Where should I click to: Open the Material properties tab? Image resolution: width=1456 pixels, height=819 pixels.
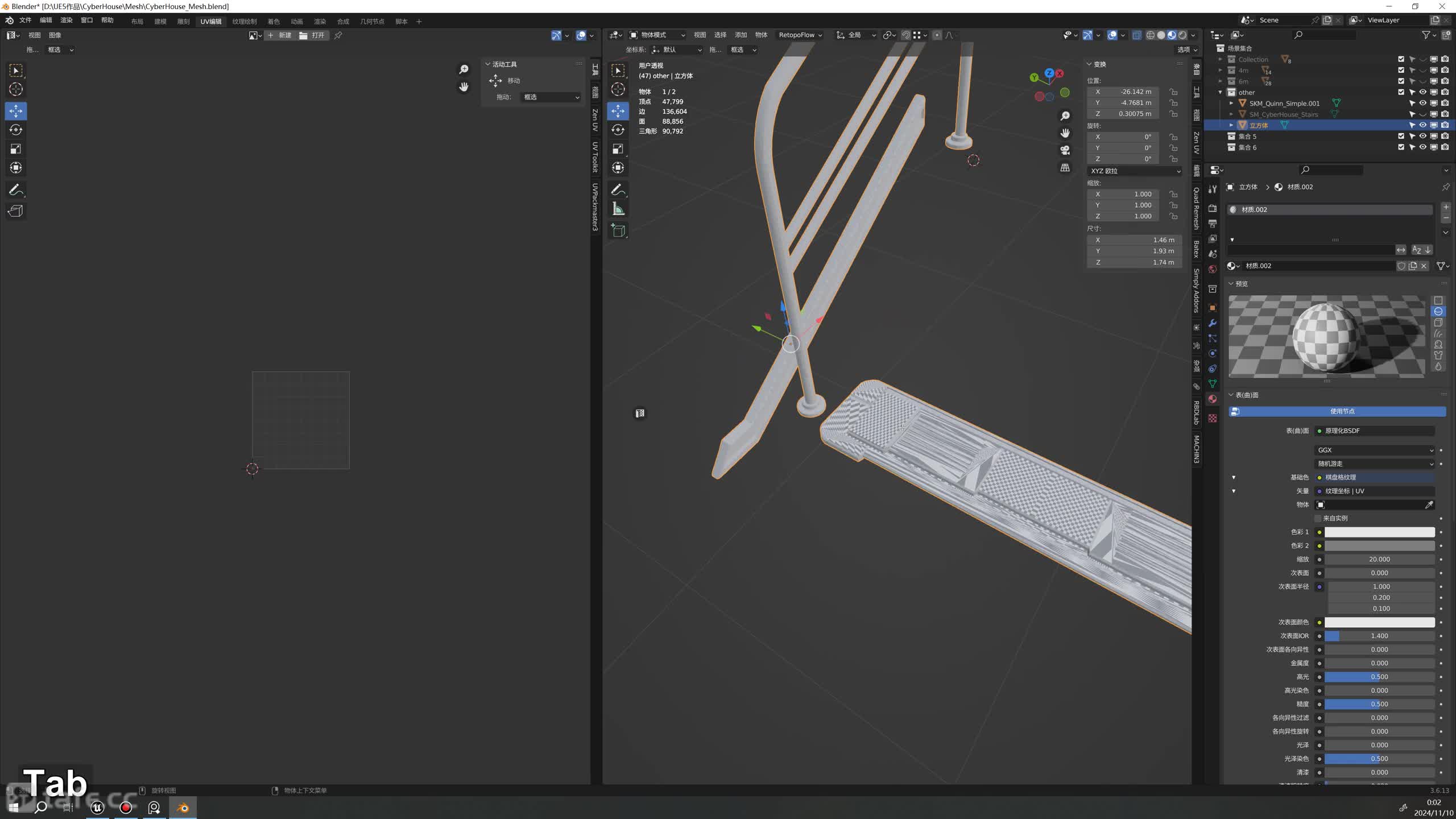pyautogui.click(x=1213, y=399)
